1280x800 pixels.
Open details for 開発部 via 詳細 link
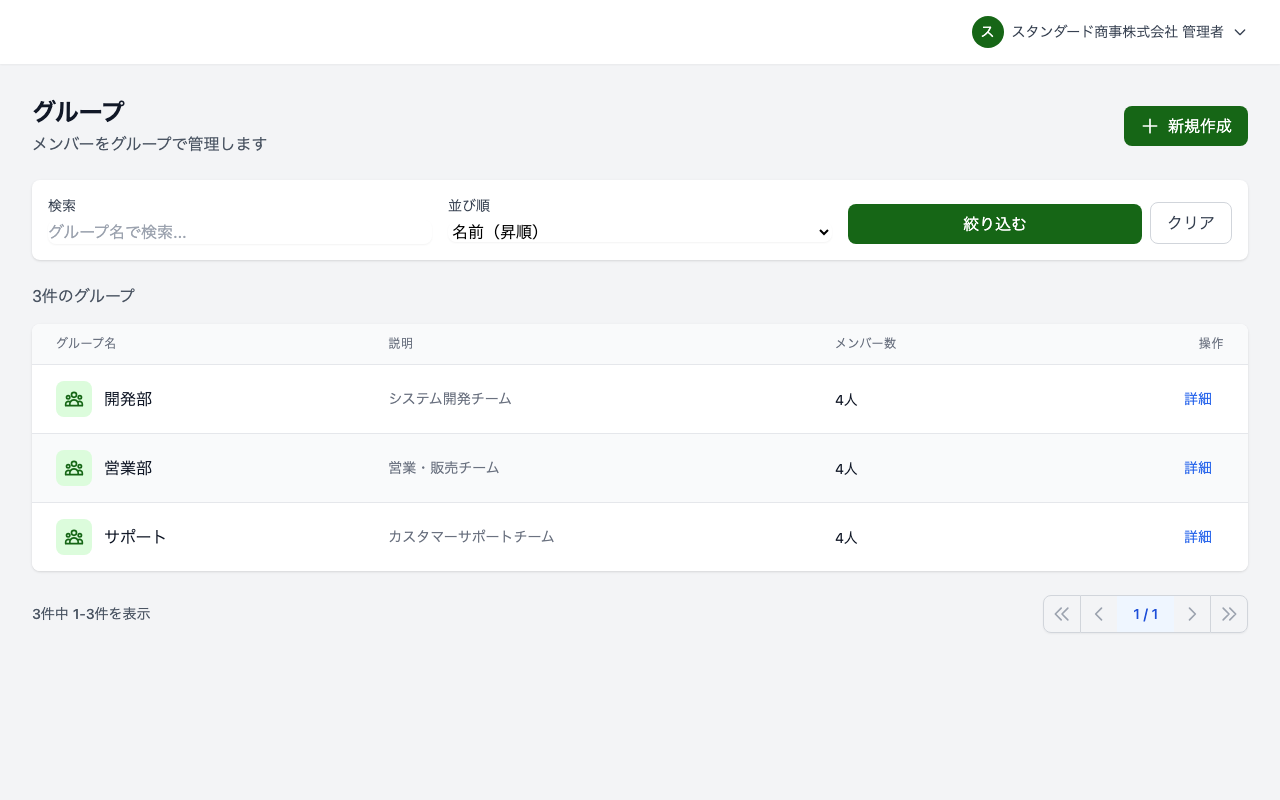1197,398
